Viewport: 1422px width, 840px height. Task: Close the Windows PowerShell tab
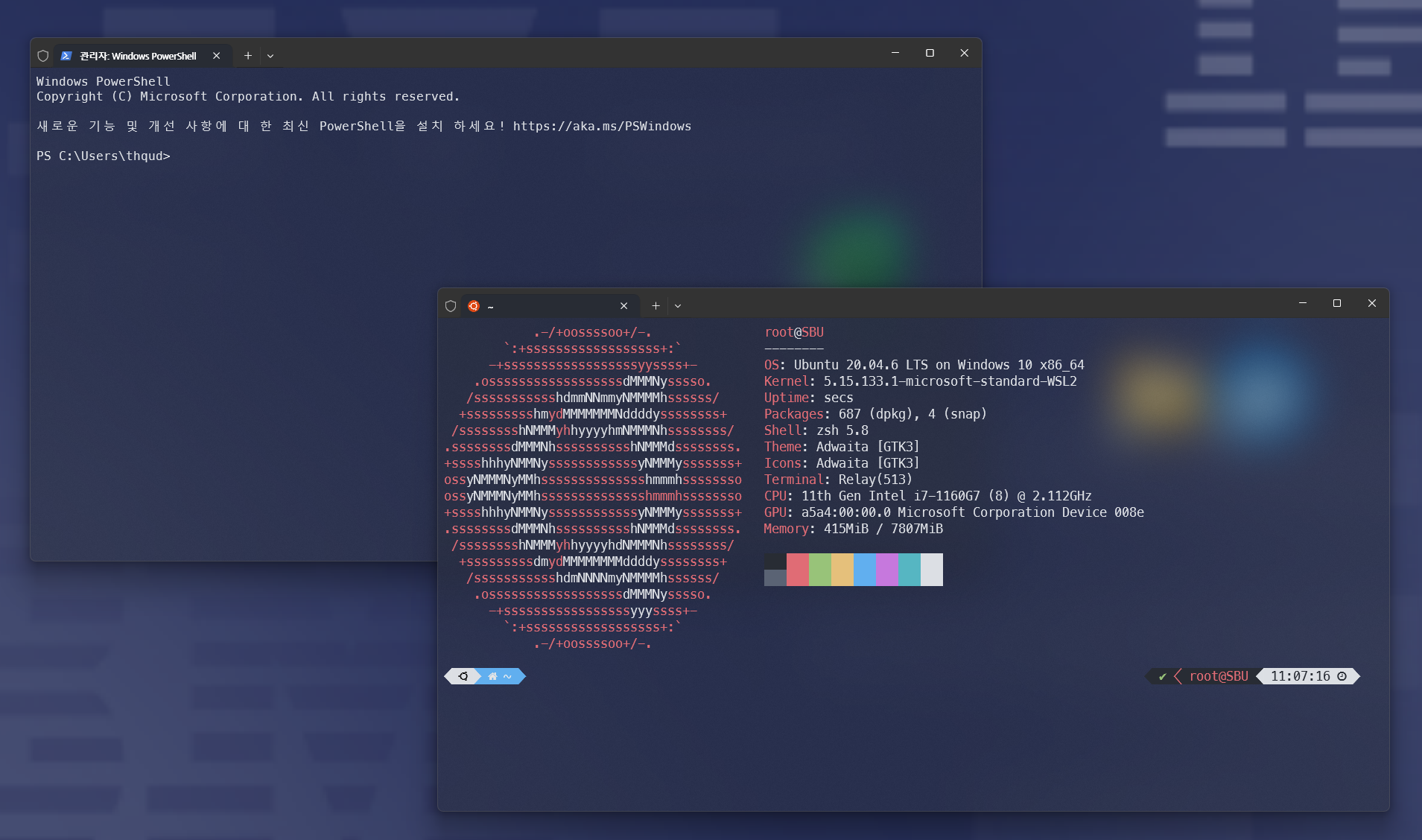[x=216, y=56]
